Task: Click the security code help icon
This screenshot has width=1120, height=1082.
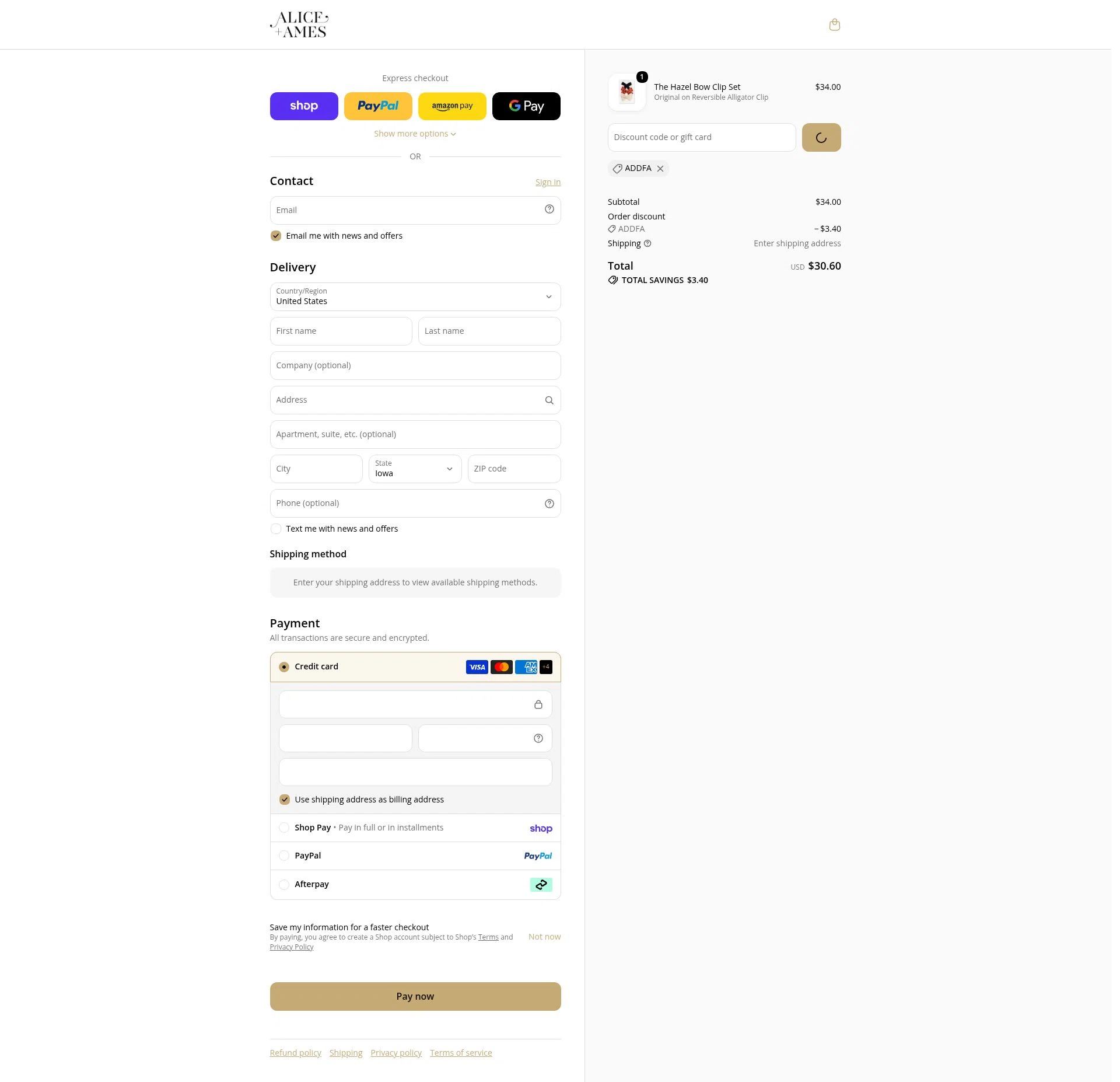Action: [538, 738]
